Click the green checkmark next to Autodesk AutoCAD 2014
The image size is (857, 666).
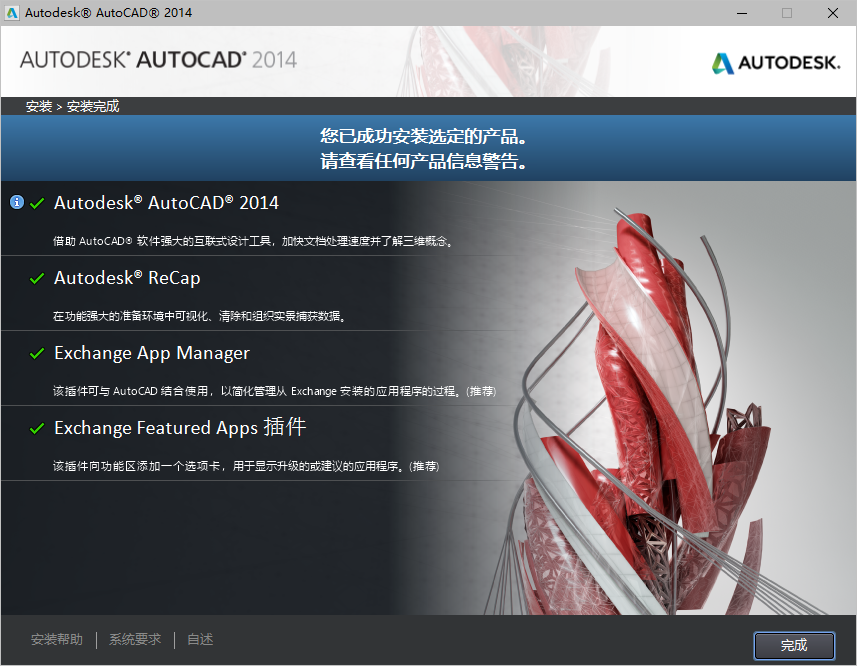tap(37, 202)
